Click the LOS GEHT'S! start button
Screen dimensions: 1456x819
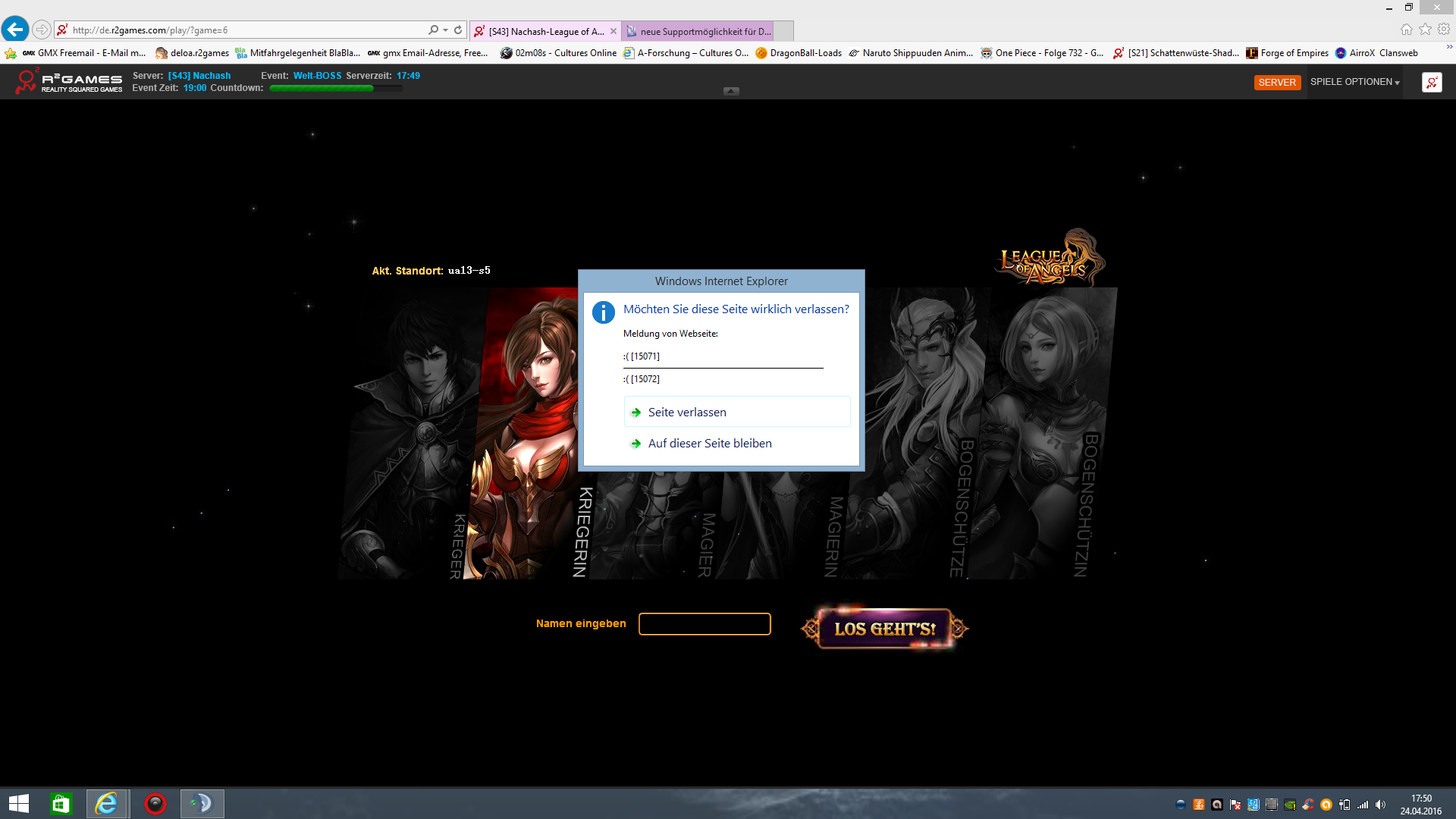coord(884,629)
